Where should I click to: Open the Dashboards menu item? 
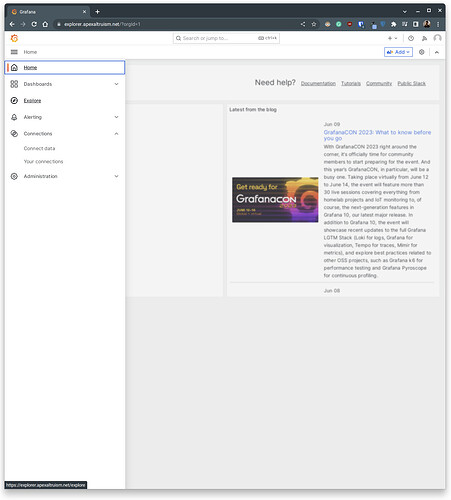pyautogui.click(x=38, y=84)
